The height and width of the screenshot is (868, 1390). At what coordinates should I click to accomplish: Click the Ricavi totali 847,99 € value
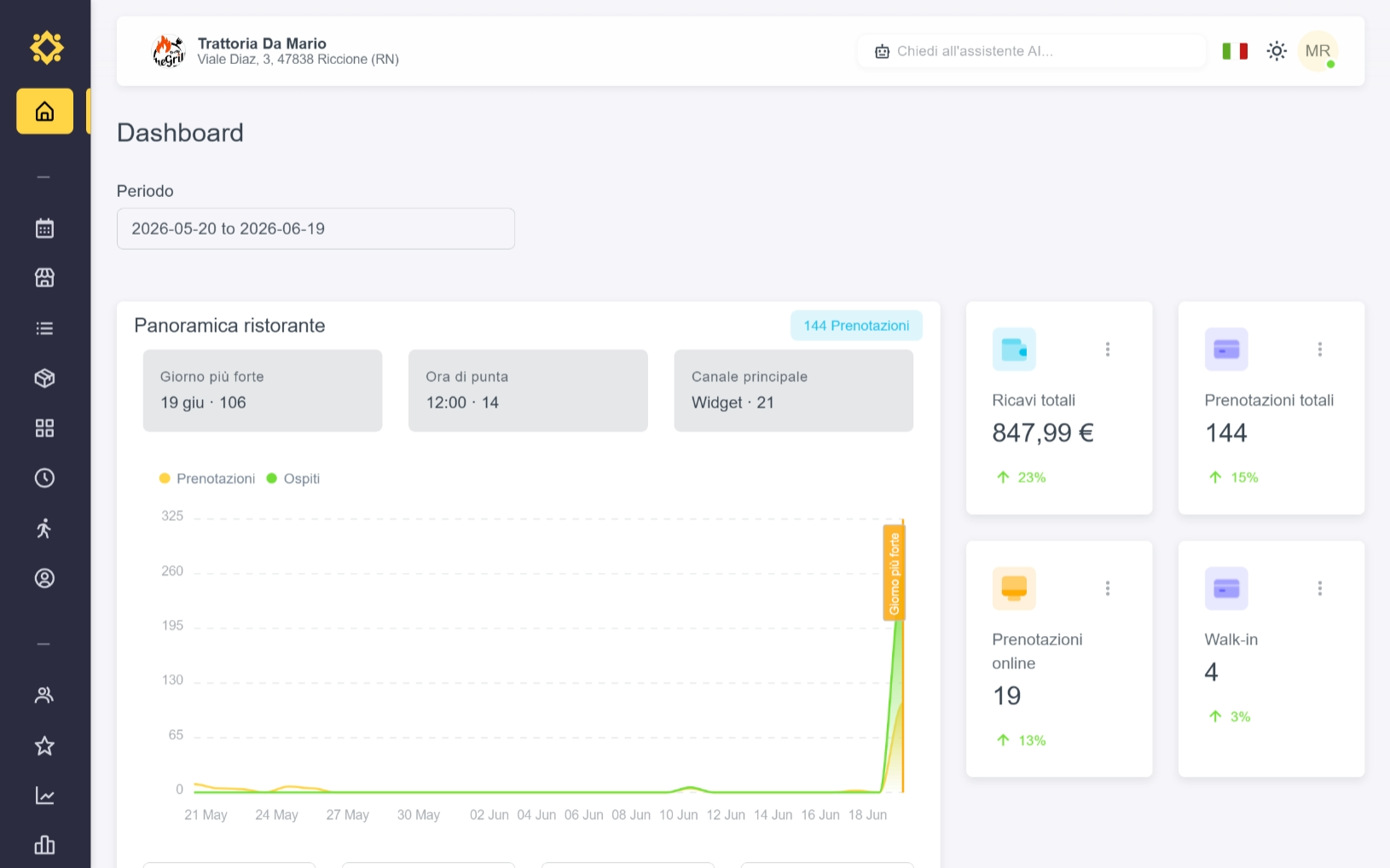click(x=1043, y=433)
